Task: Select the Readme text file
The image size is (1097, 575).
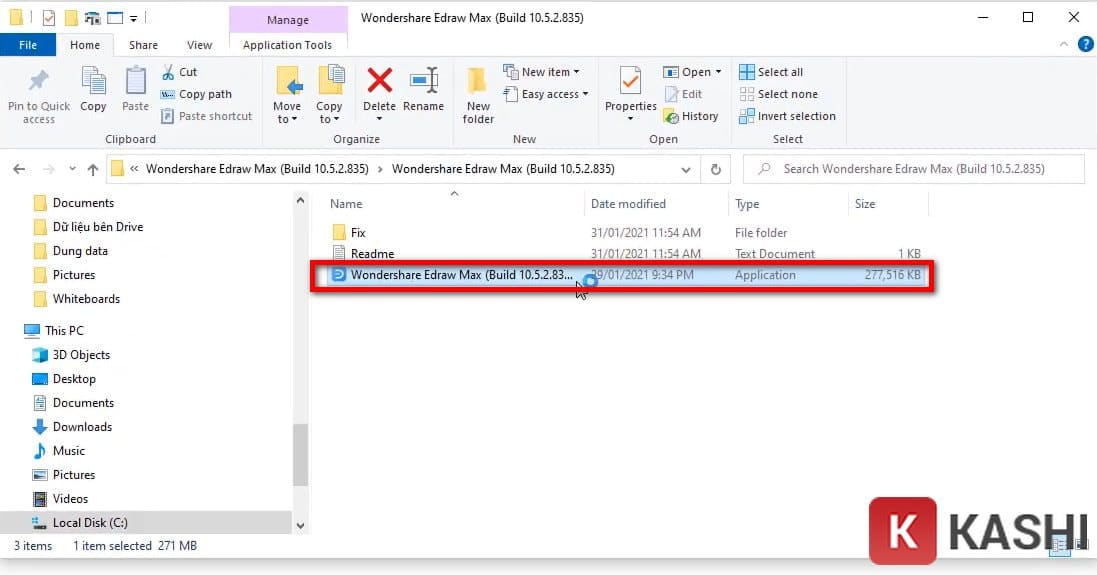Action: 372,253
